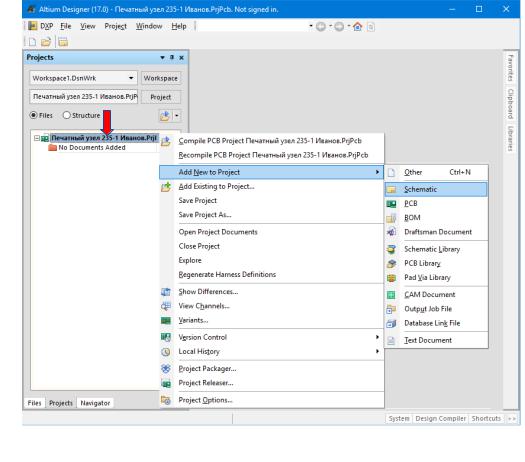Click the Project Packager icon
This screenshot has width=525, height=462.
coord(166,369)
